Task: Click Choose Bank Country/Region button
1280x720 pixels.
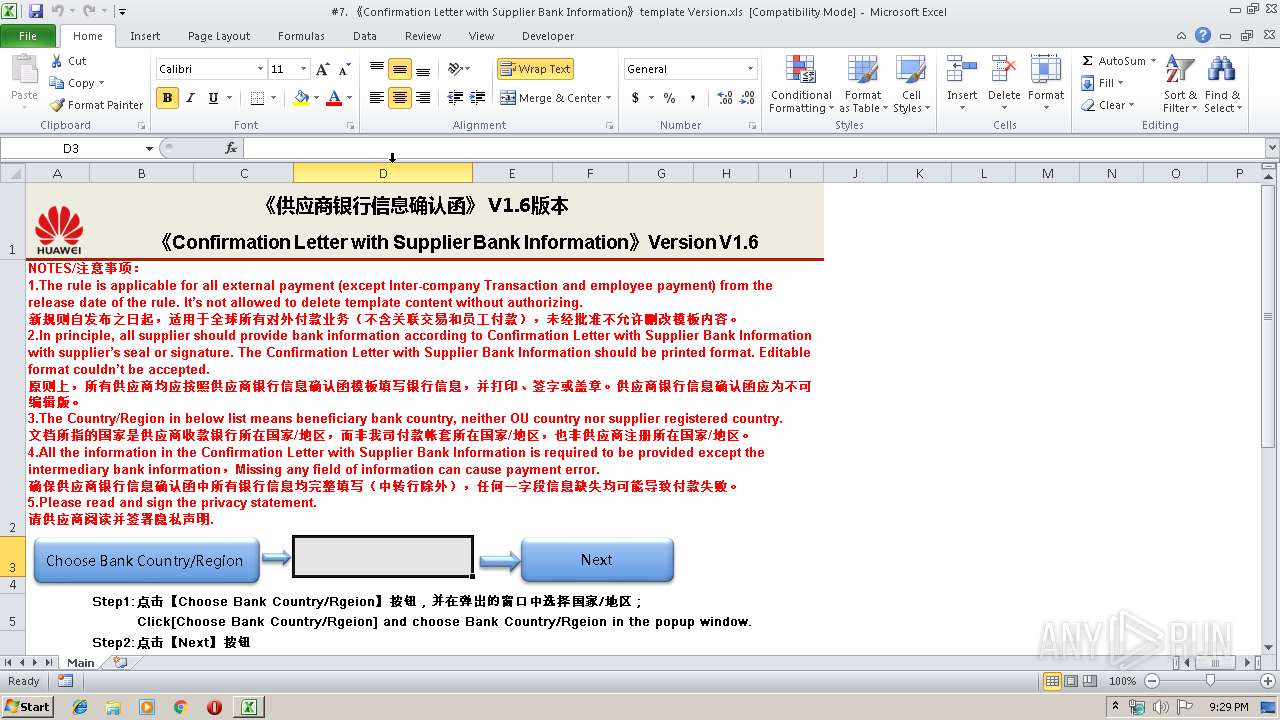Action: pos(146,560)
